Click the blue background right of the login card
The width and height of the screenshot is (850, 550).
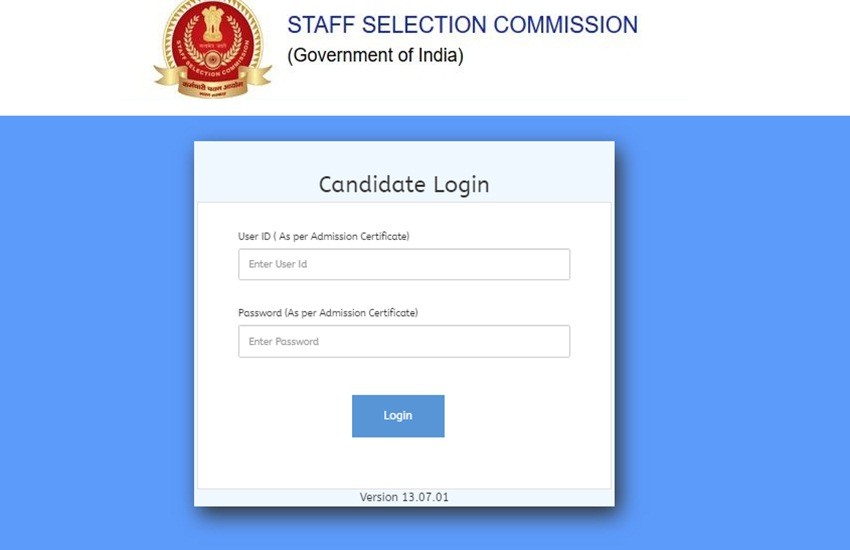click(730, 330)
